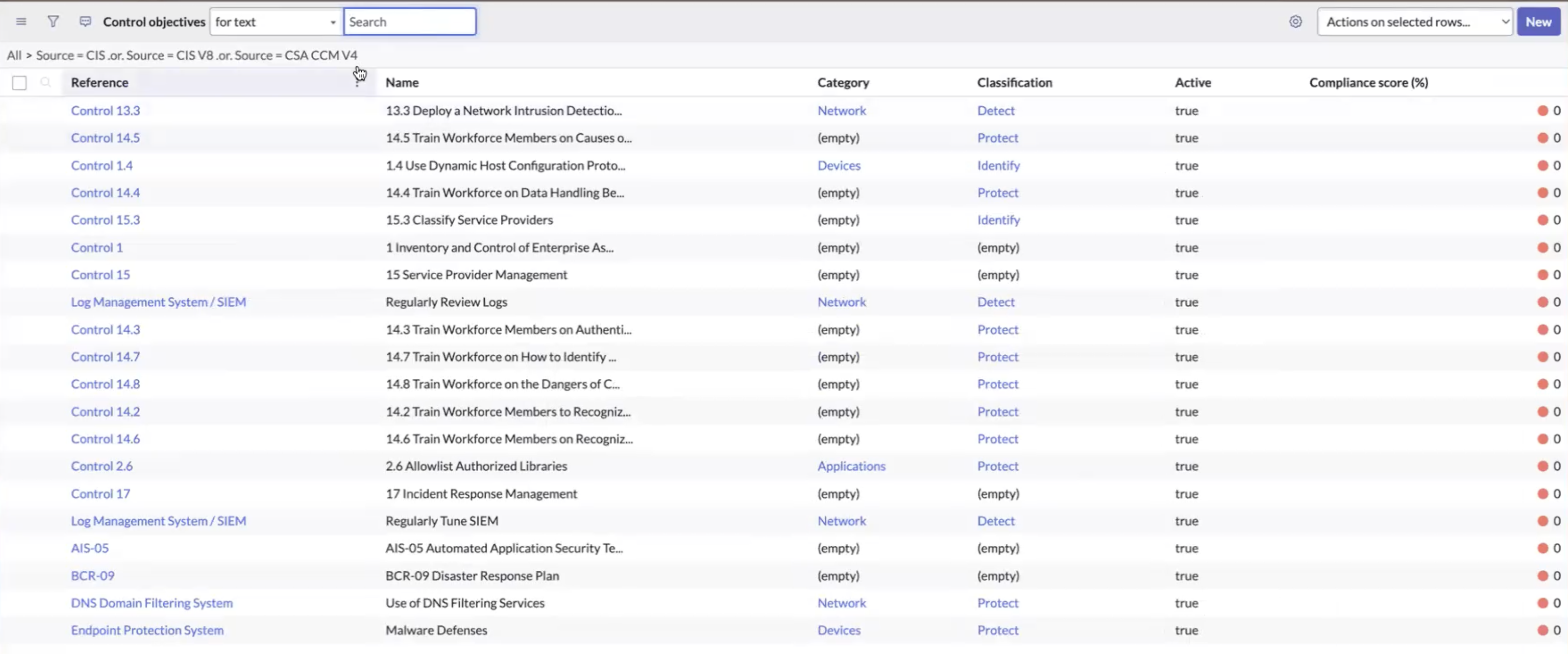Expand the 'Actions on selected rows' dropdown
The height and width of the screenshot is (654, 1568).
point(1414,22)
